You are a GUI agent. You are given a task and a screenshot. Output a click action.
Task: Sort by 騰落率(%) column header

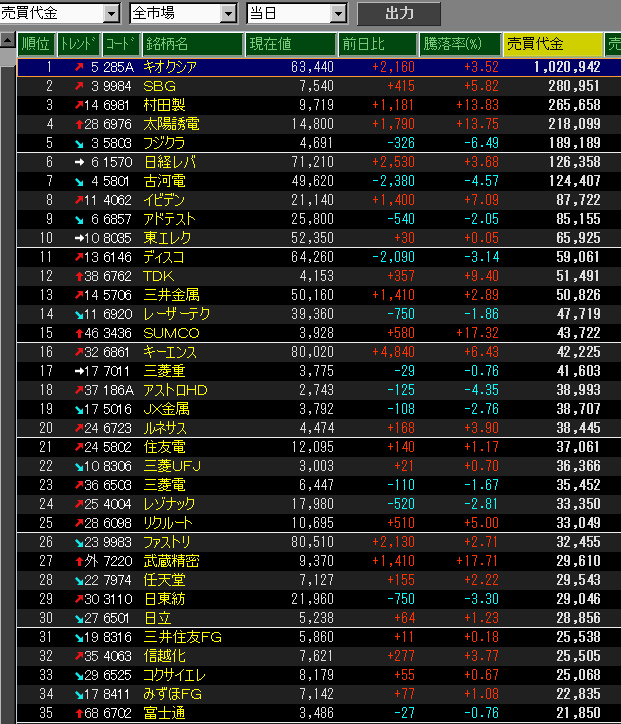pos(460,44)
